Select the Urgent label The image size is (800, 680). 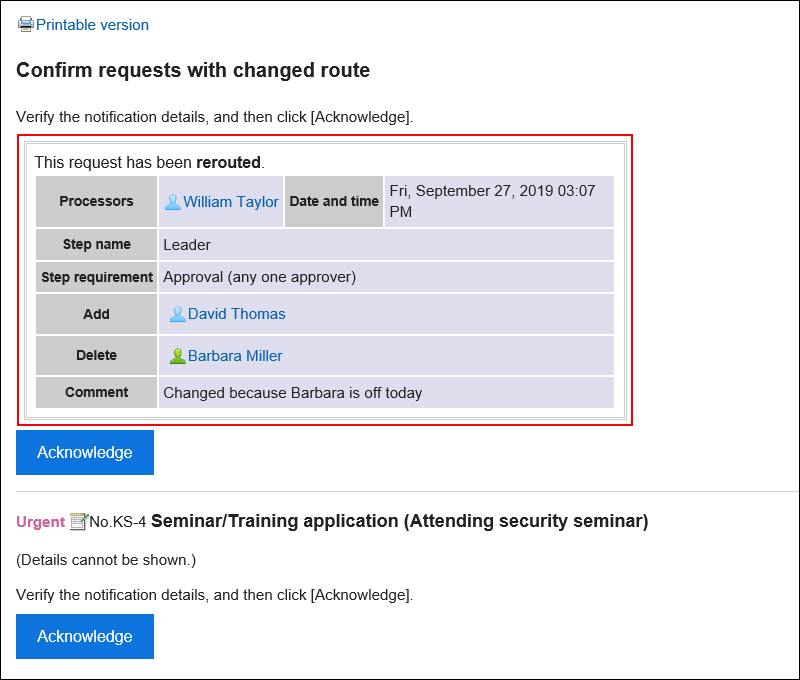(40, 522)
